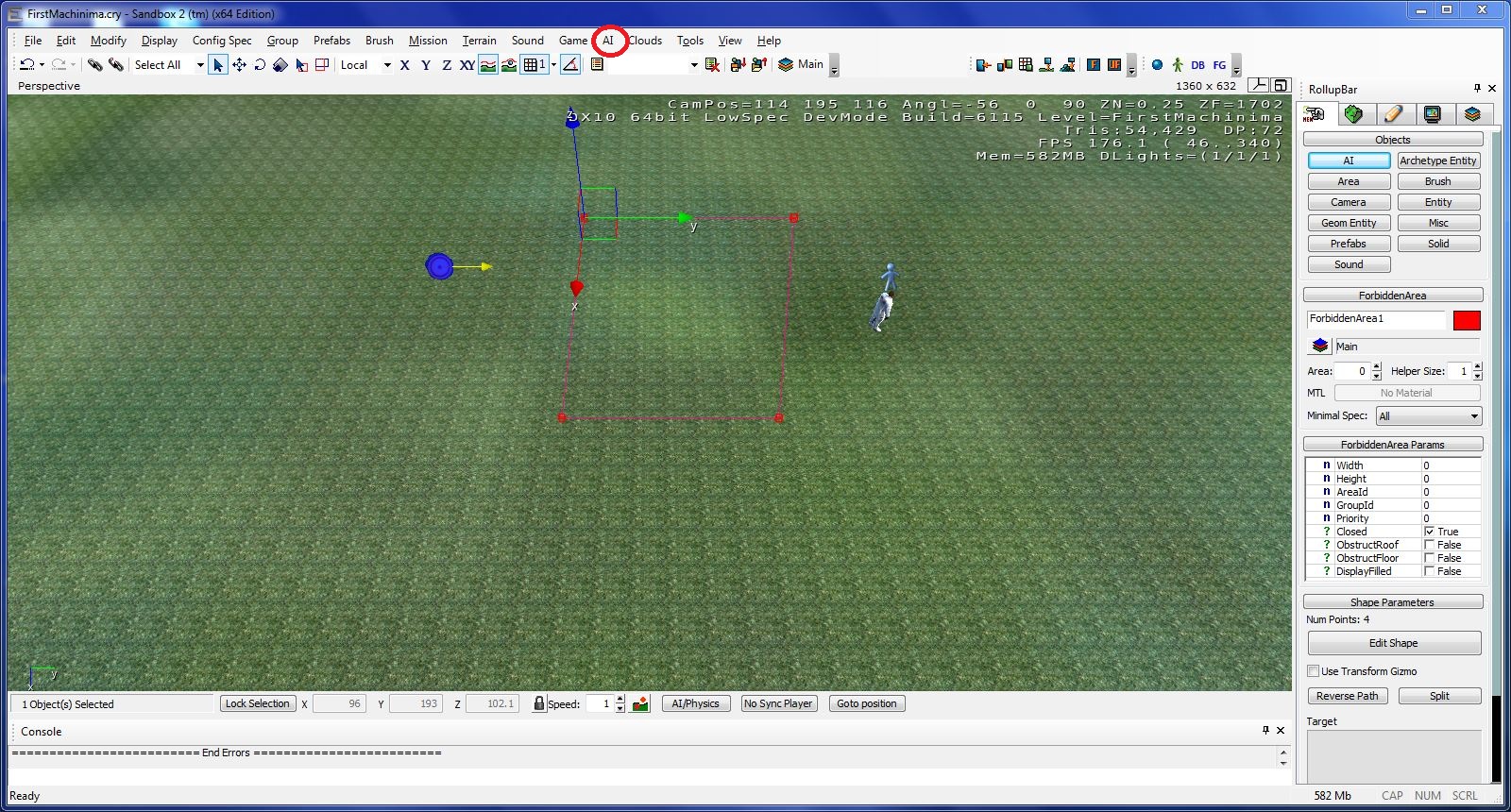Click the layers stack icon beside Main

coord(786,64)
